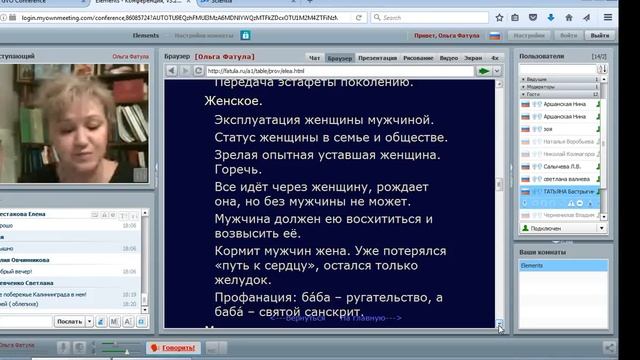
Task: Switch to the 4x tab
Action: coord(495,58)
